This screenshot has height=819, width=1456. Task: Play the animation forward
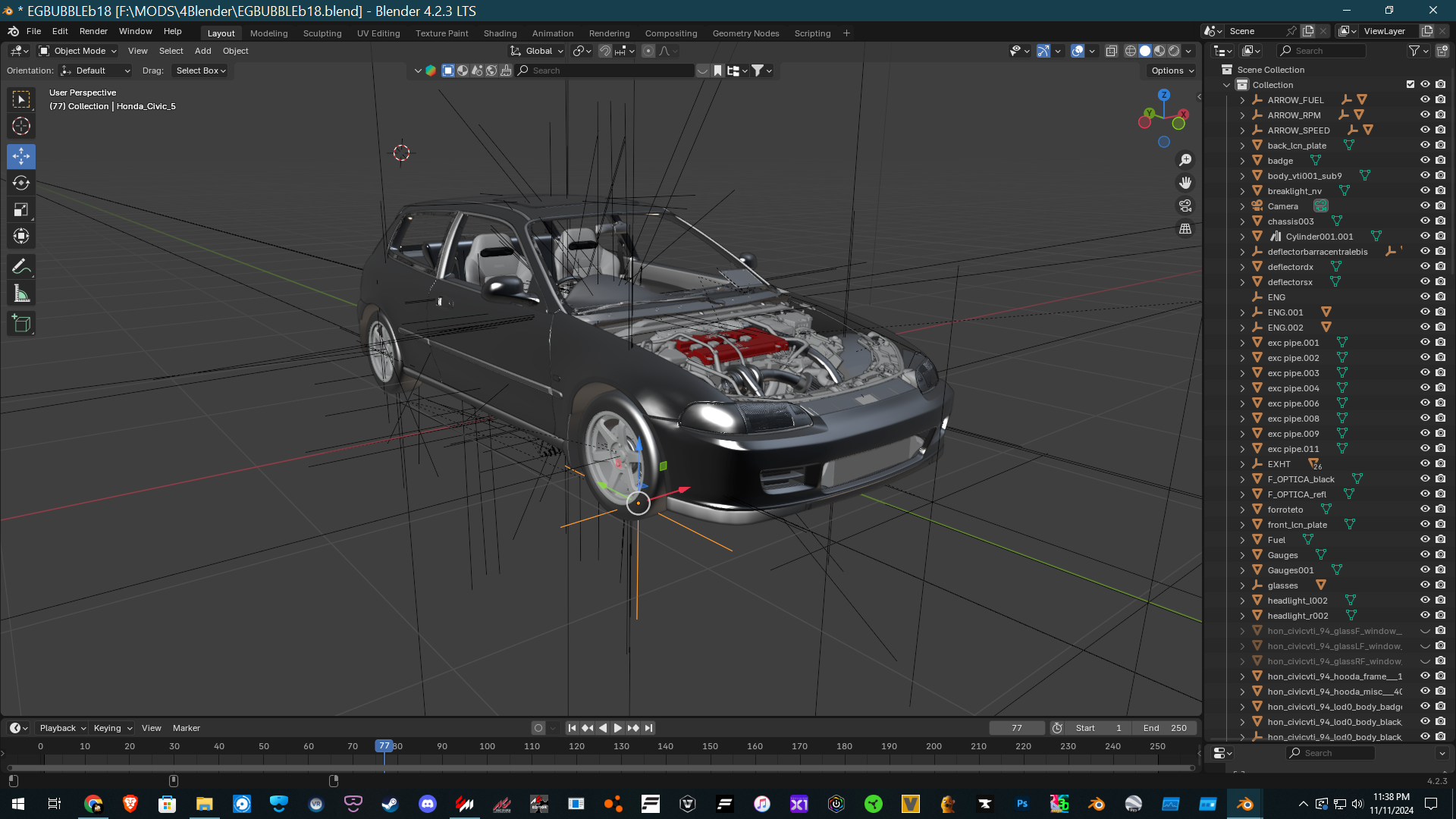tap(618, 728)
